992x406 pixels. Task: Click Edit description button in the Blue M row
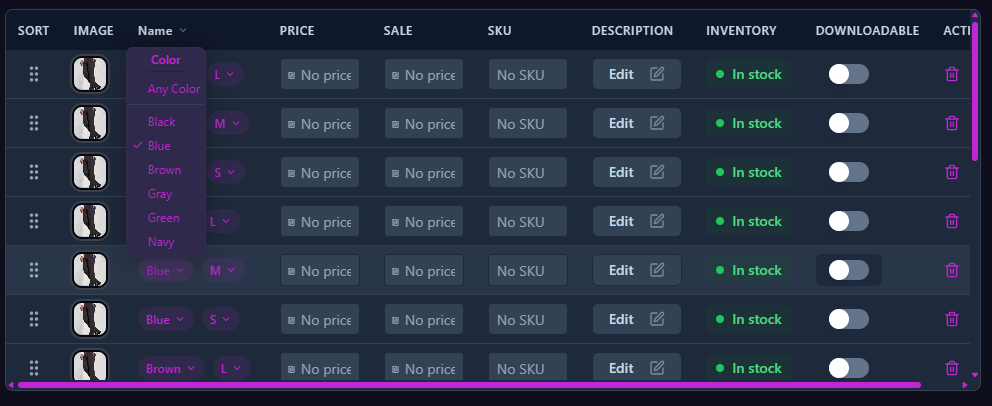tap(636, 270)
